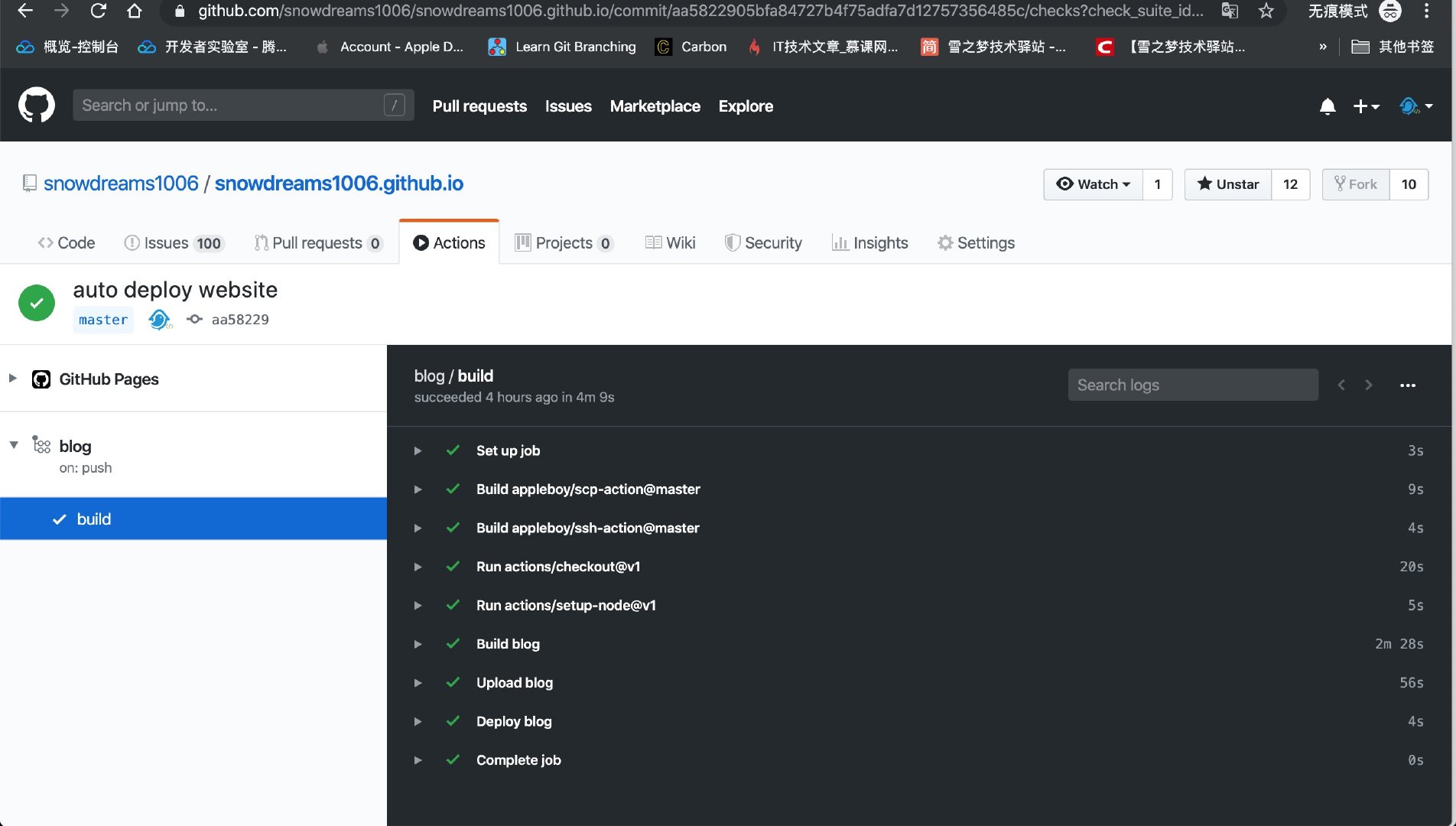Open the kebab menu in the log panel
Viewport: 1456px width, 826px height.
1408,385
